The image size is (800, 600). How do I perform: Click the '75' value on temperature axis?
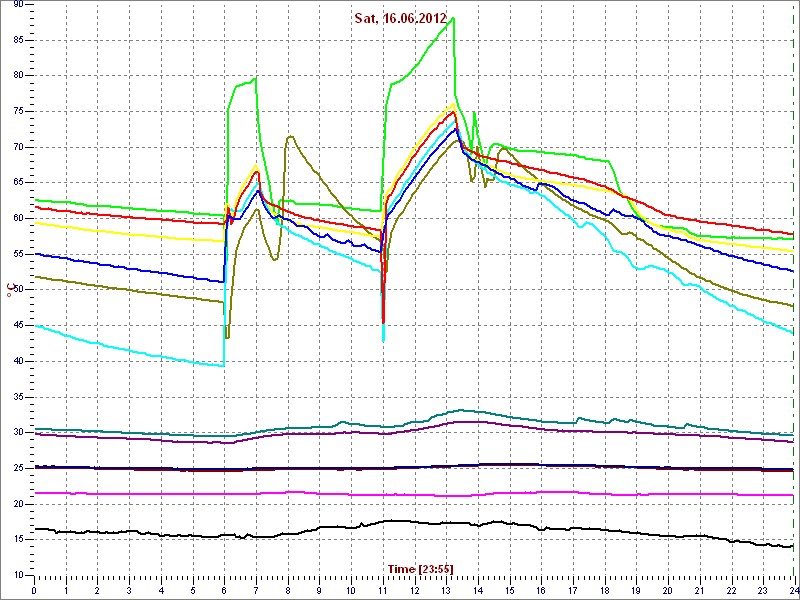(17, 111)
